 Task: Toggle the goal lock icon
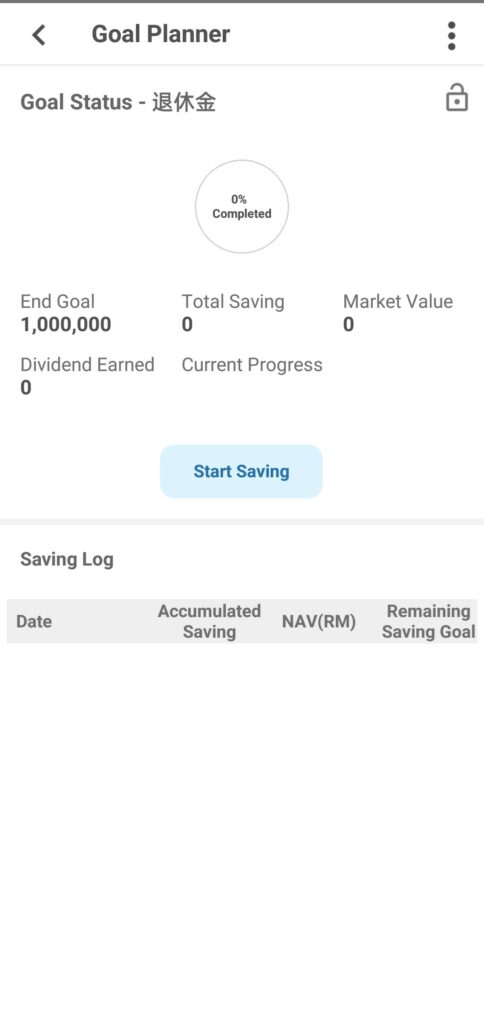pos(457,99)
